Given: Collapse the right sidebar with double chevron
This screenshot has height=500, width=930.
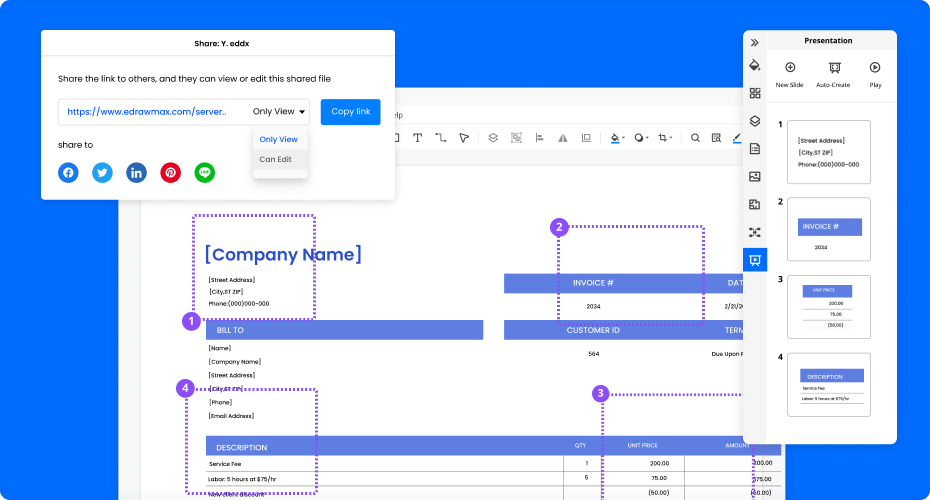Looking at the screenshot, I should pos(754,43).
